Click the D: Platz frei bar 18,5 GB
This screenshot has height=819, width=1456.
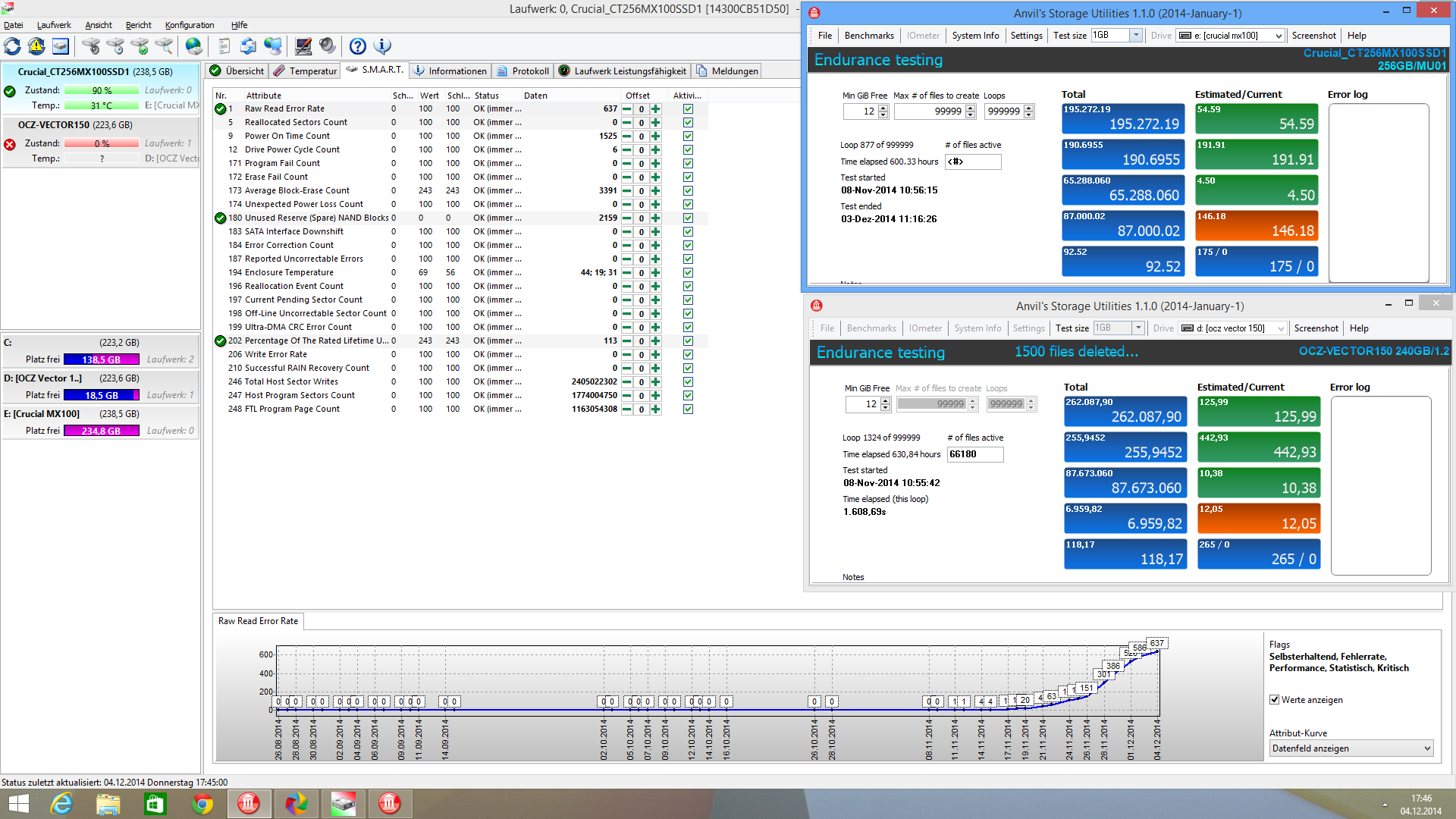pos(102,395)
